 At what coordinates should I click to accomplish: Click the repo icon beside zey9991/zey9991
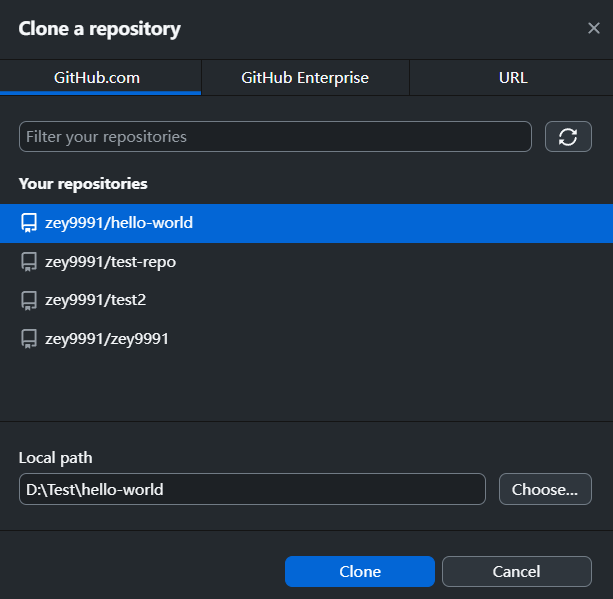point(29,339)
